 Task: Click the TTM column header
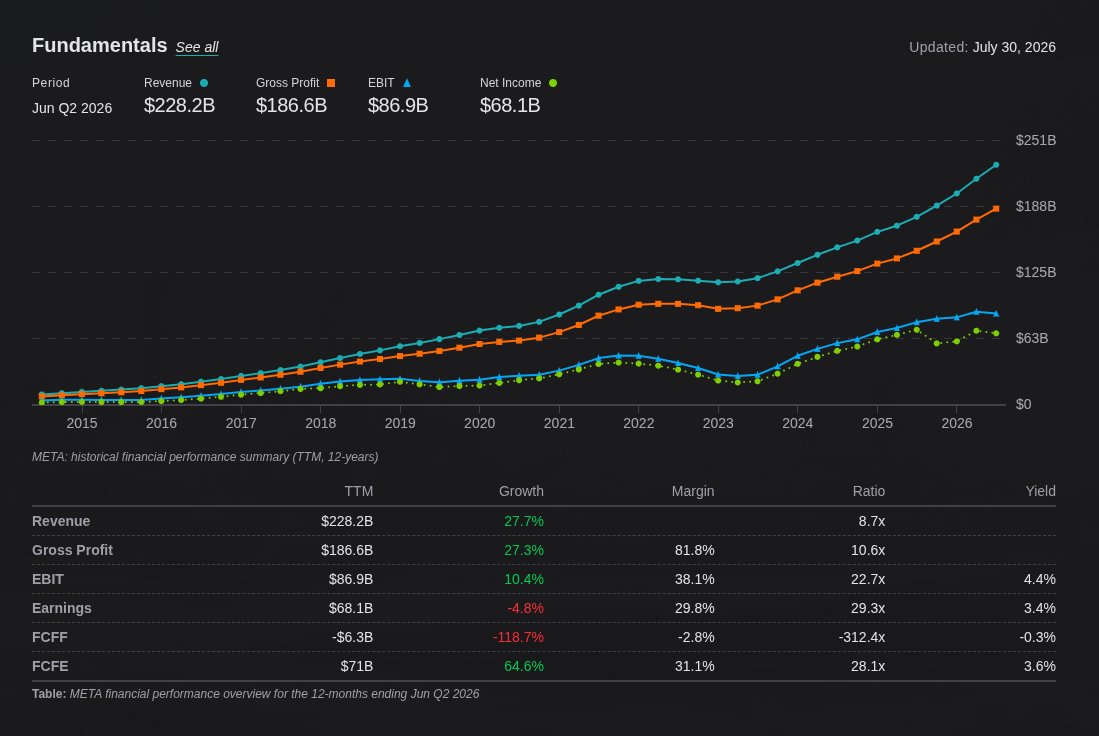click(x=359, y=491)
